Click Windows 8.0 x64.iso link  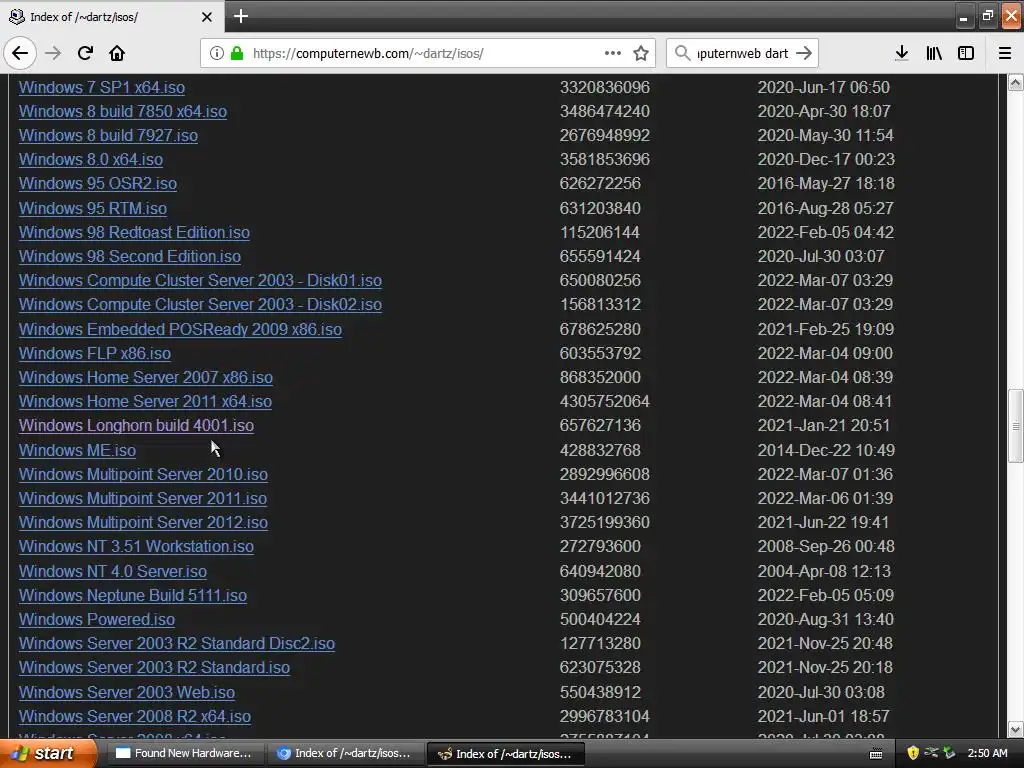point(91,159)
